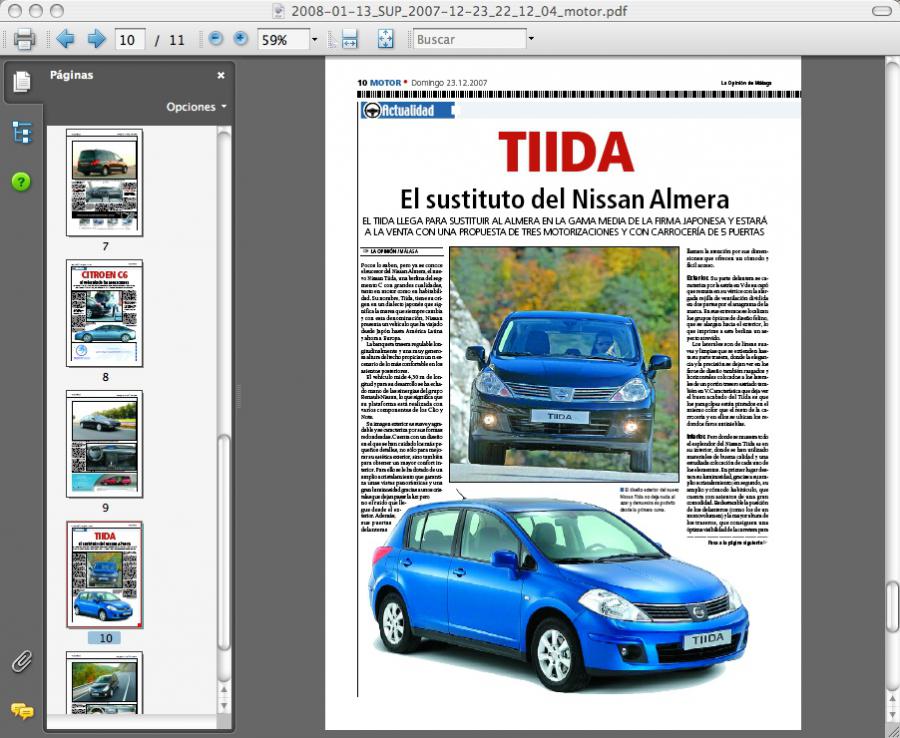Open the Buscar search options dropdown
900x738 pixels.
531,39
